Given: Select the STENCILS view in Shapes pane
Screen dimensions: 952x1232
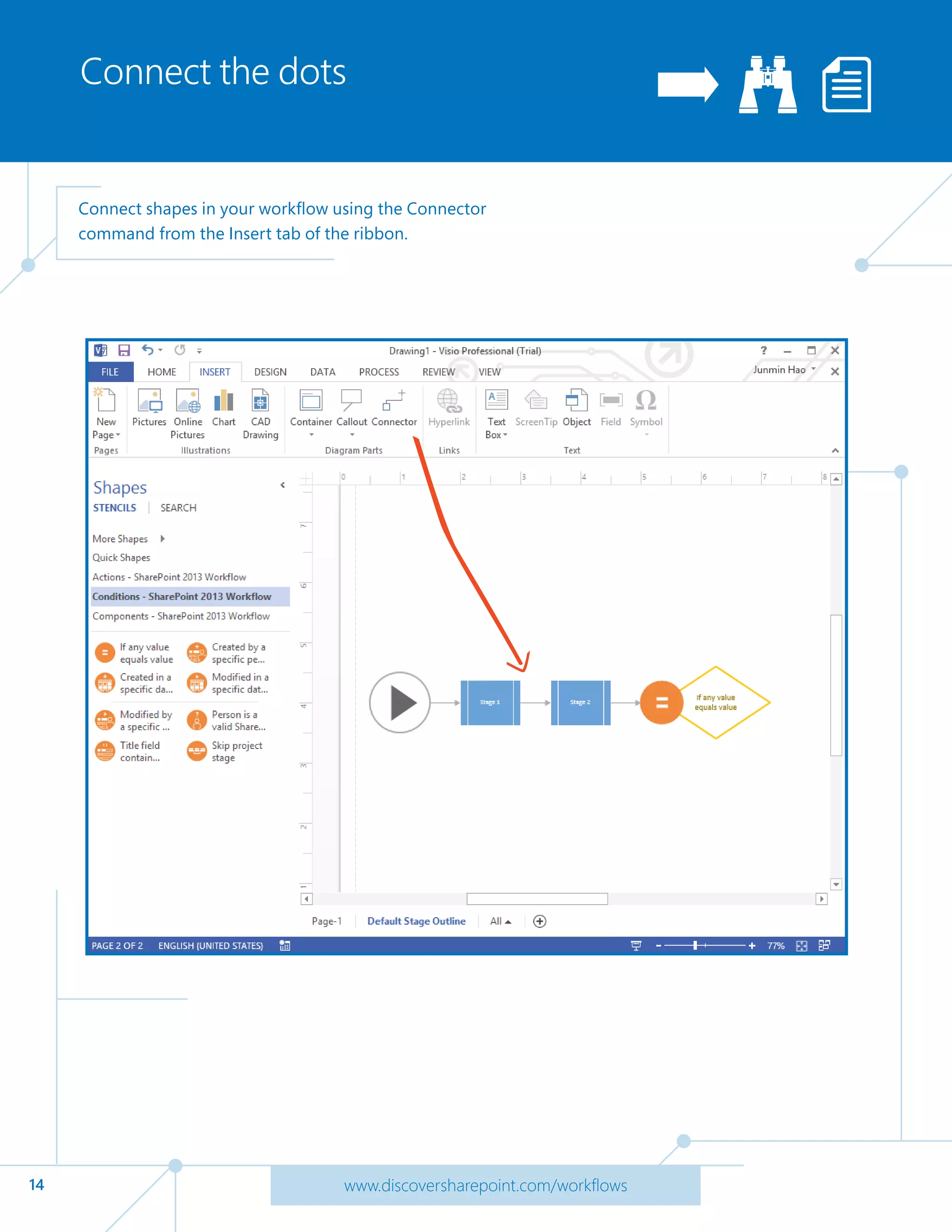Looking at the screenshot, I should click(x=114, y=508).
